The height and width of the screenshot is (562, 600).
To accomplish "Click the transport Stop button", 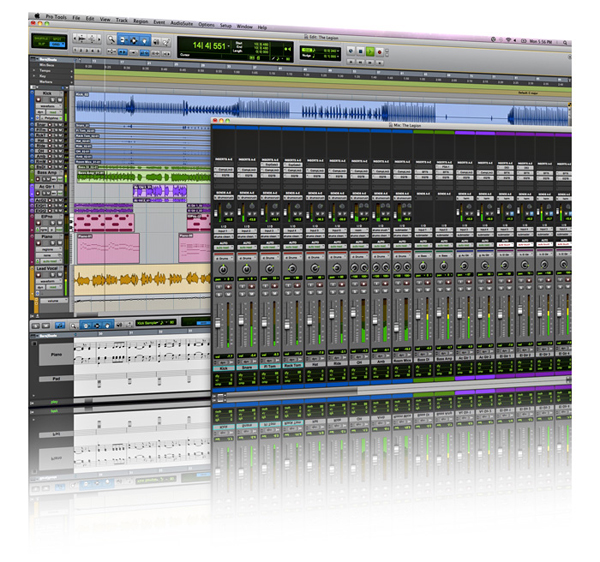I will pyautogui.click(x=360, y=50).
